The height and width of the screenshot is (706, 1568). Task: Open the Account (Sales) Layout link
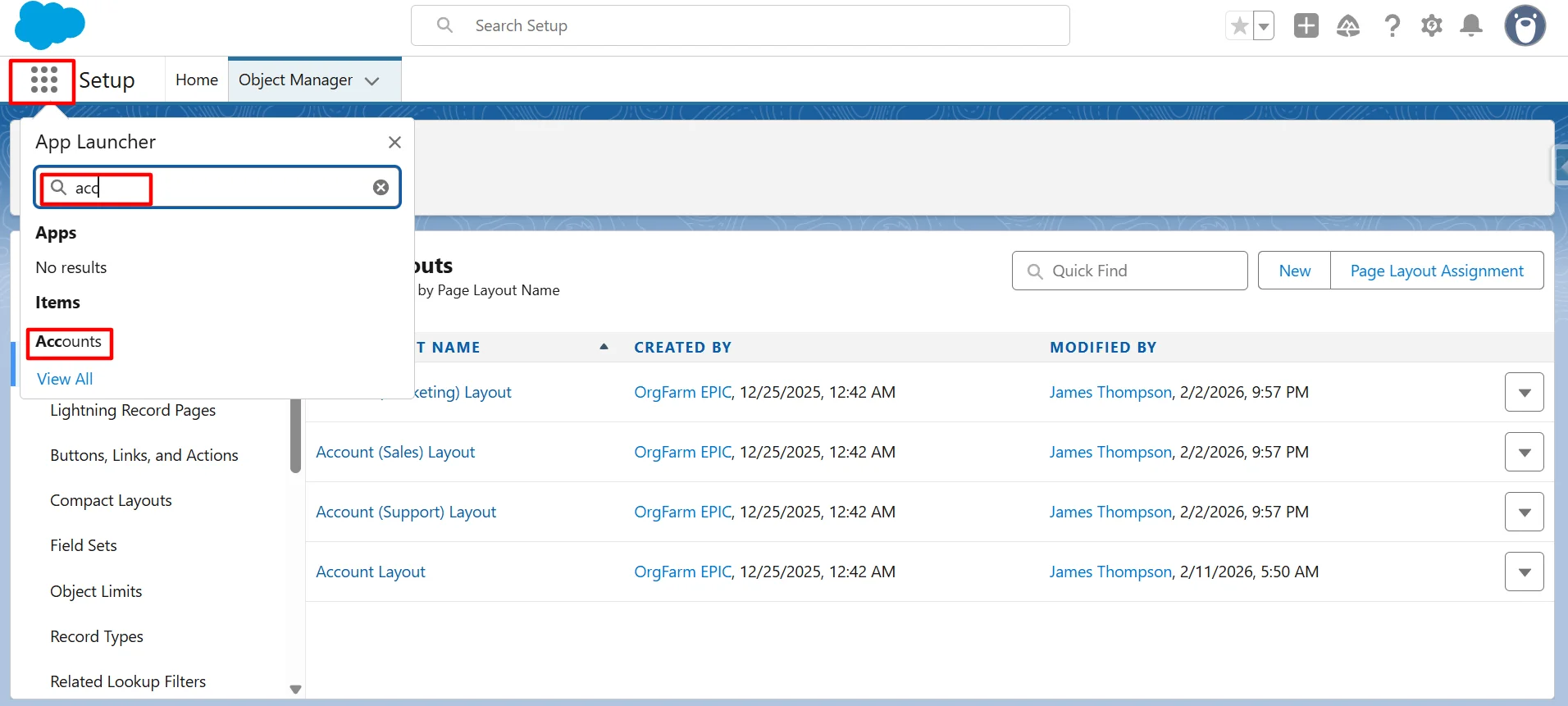pos(395,452)
